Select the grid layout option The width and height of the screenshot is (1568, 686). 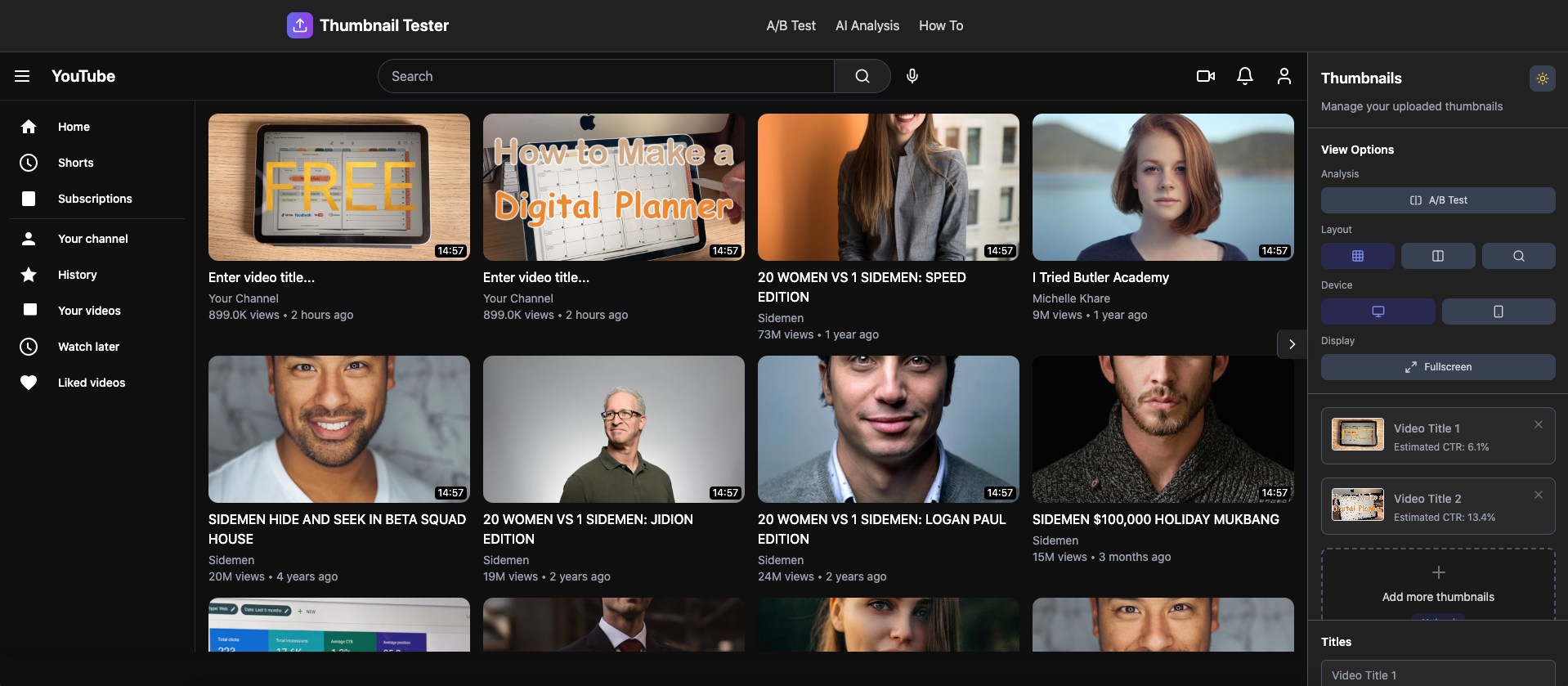point(1357,256)
